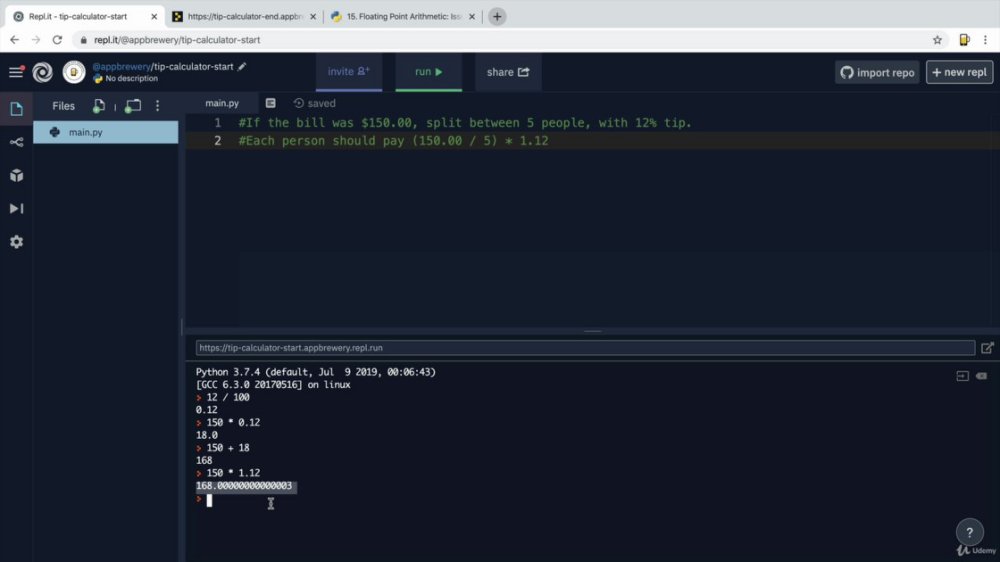
Task: Click the invite button
Action: (349, 72)
